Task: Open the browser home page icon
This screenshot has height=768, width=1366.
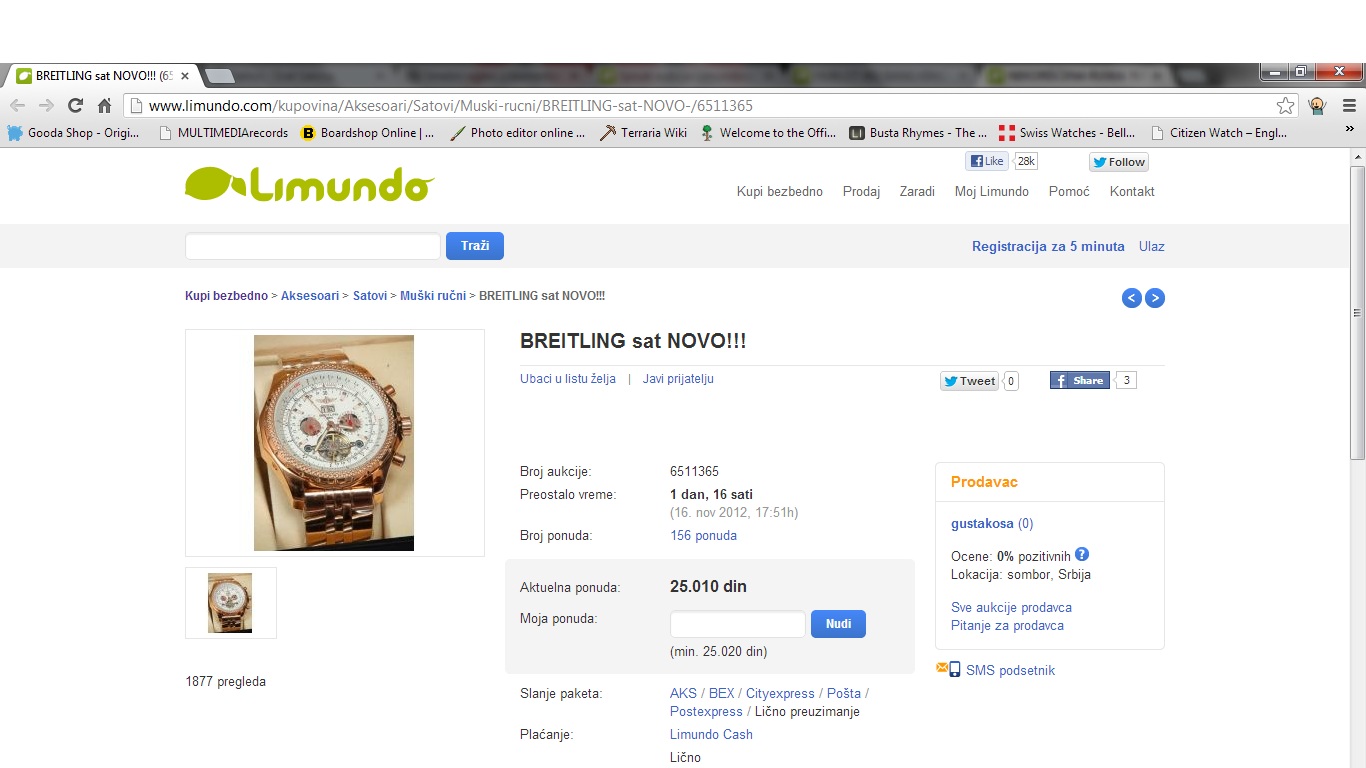Action: coord(104,106)
